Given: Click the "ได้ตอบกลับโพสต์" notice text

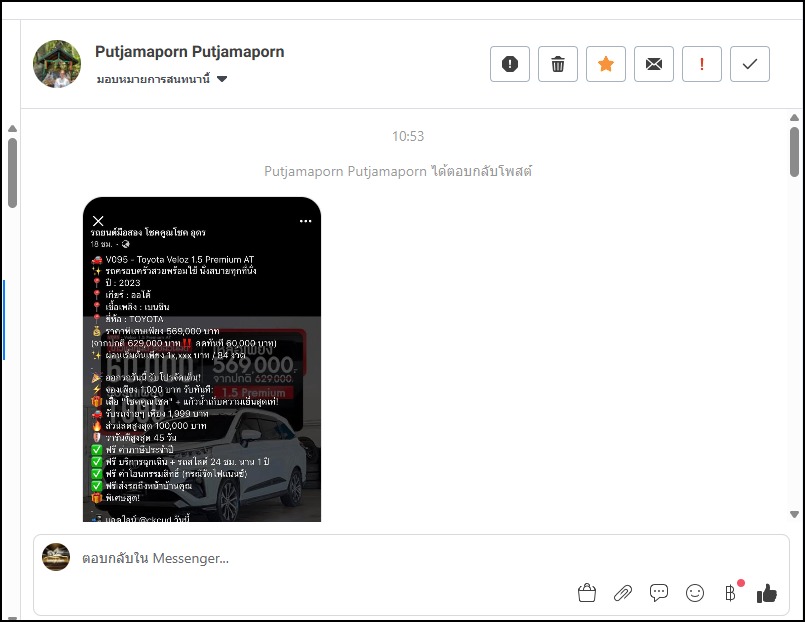Looking at the screenshot, I should point(482,171).
